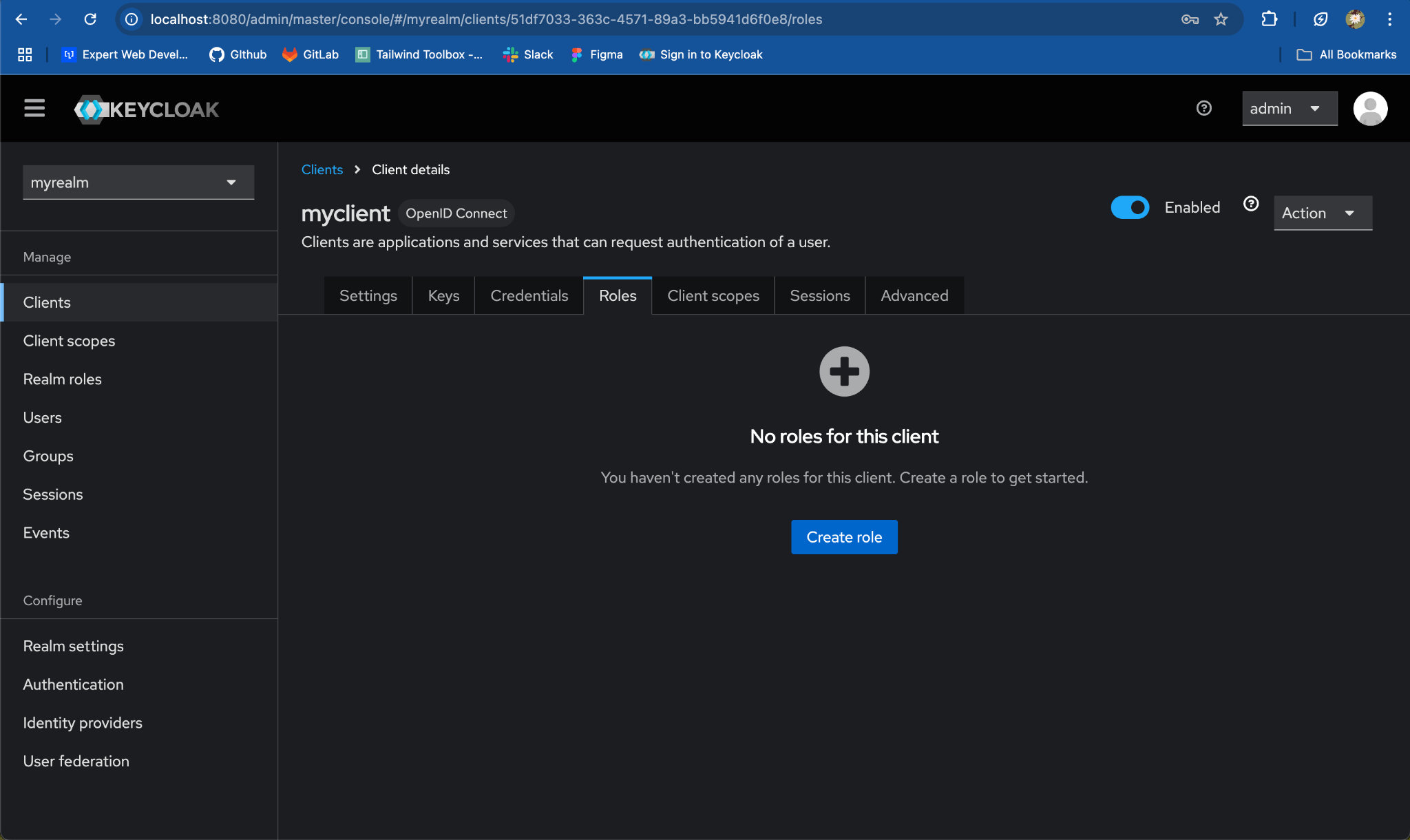
Task: Reload the page with refresh icon
Action: coord(90,19)
